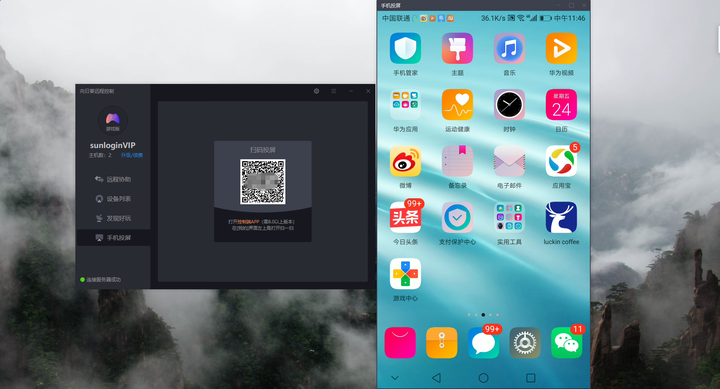Select the active page indicator dot
Image resolution: width=720 pixels, height=389 pixels.
click(483, 315)
